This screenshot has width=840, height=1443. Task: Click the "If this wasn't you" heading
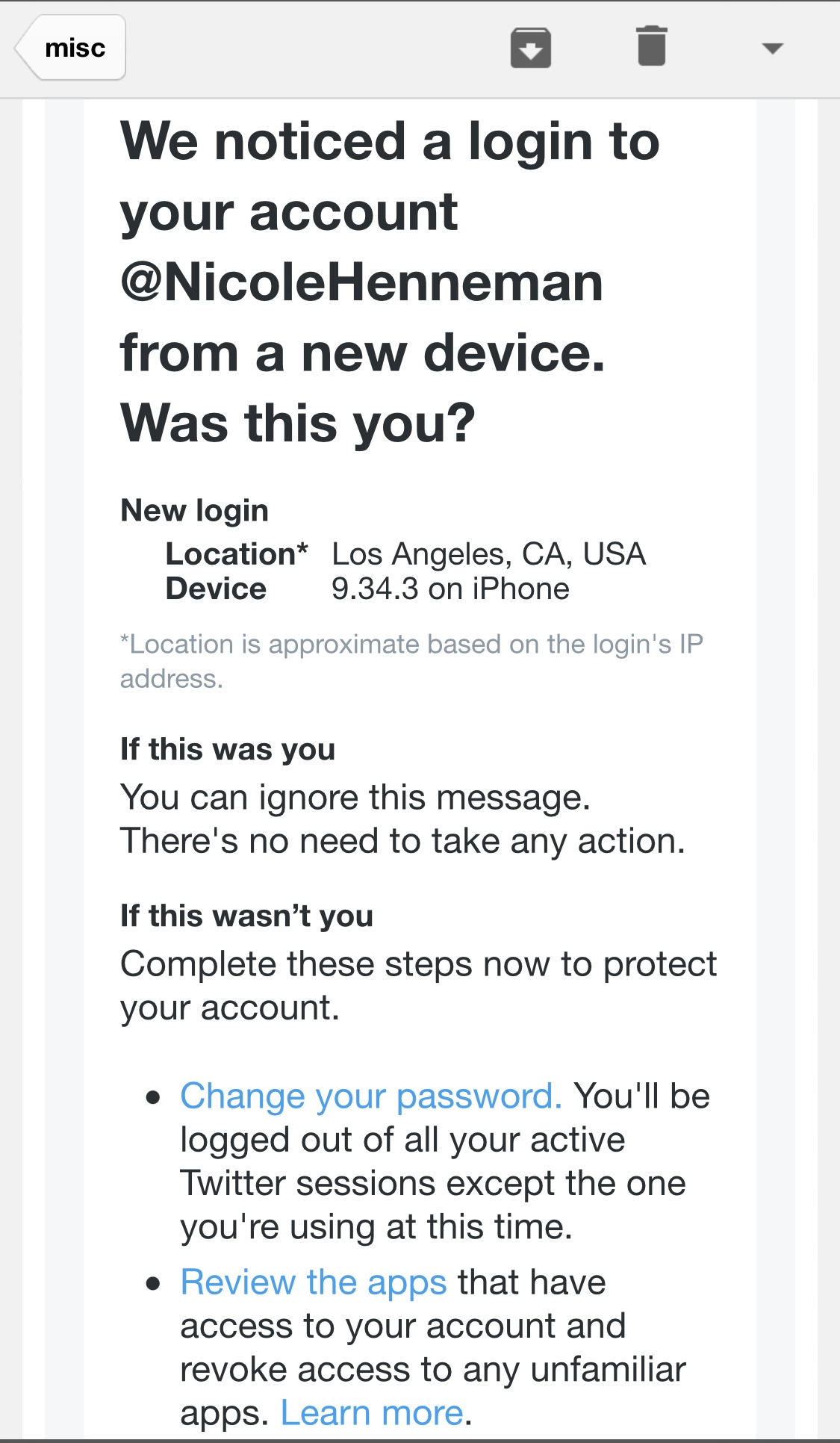pyautogui.click(x=246, y=916)
